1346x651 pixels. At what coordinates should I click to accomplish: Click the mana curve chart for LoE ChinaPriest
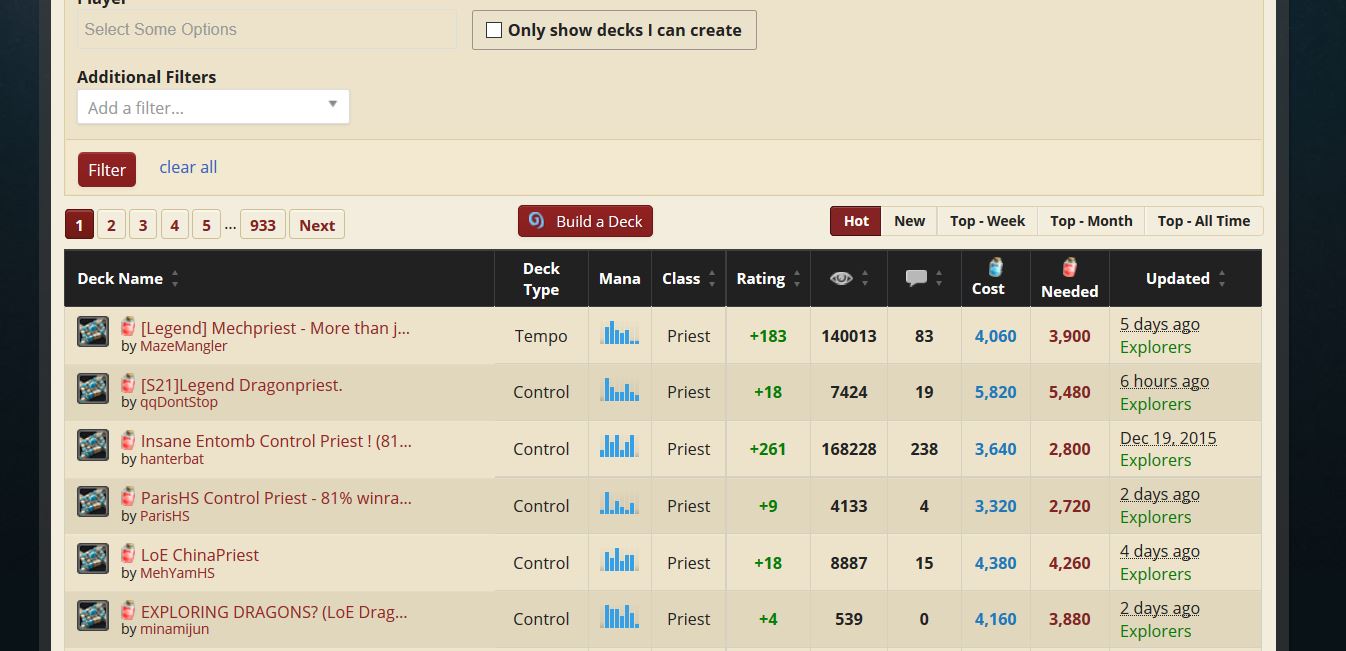[619, 560]
